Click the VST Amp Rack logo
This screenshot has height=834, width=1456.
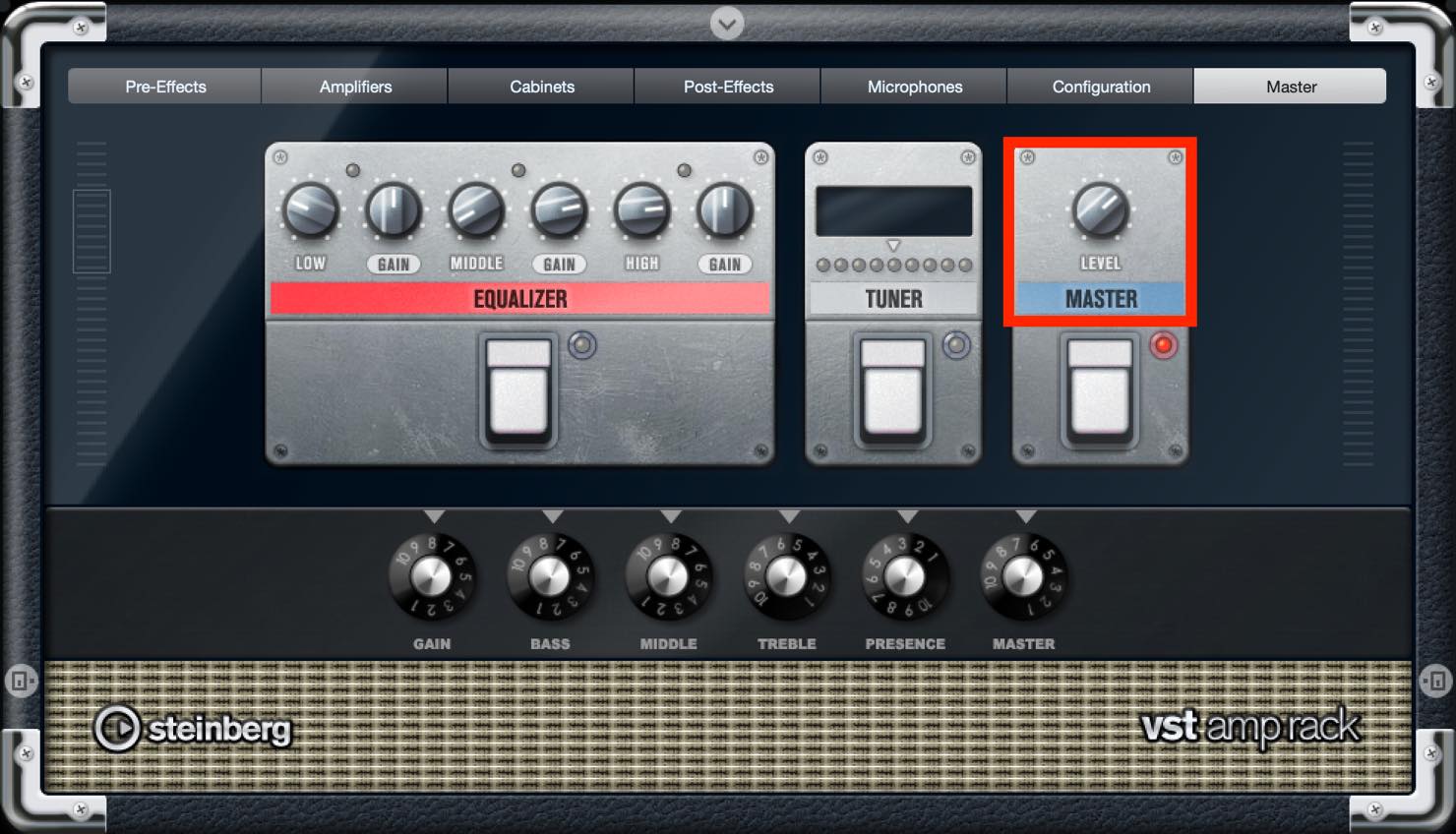tap(1250, 728)
